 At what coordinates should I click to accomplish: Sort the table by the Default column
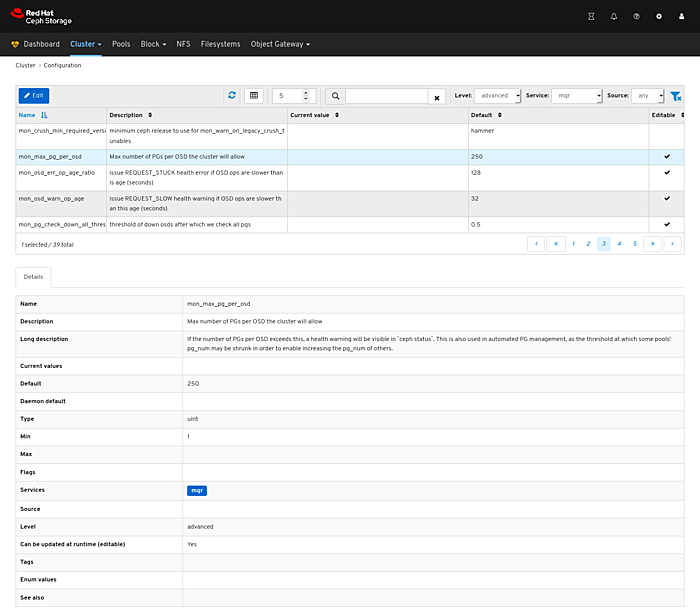coord(483,115)
